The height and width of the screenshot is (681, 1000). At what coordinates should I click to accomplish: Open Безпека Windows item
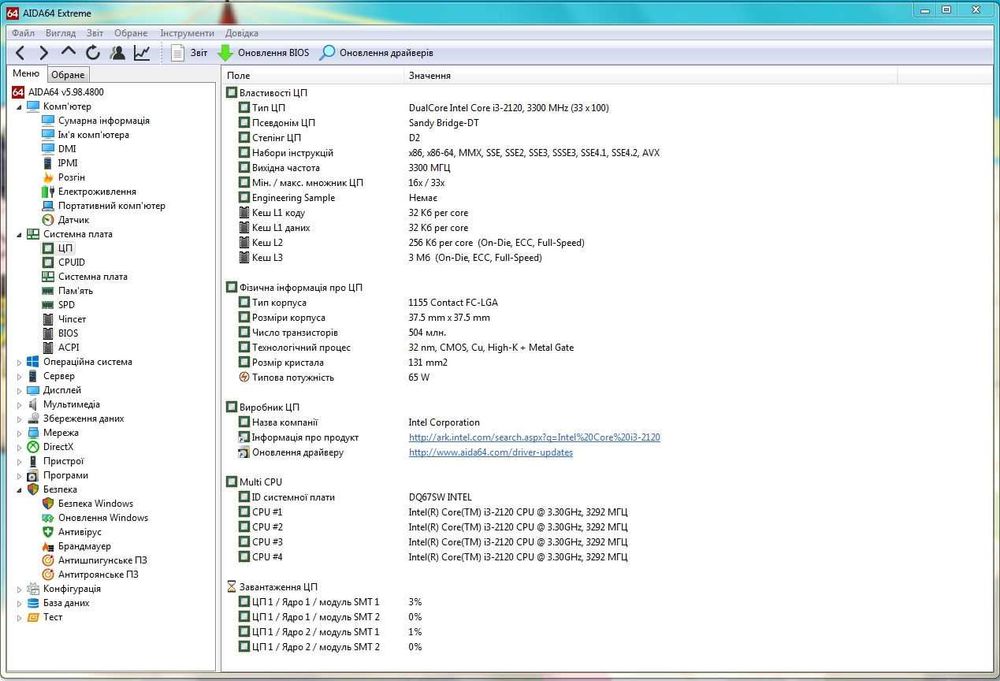pyautogui.click(x=96, y=504)
